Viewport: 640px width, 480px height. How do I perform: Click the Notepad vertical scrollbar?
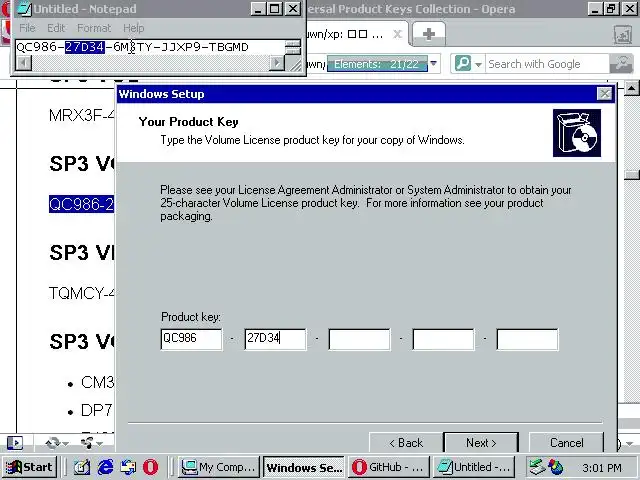[x=293, y=47]
